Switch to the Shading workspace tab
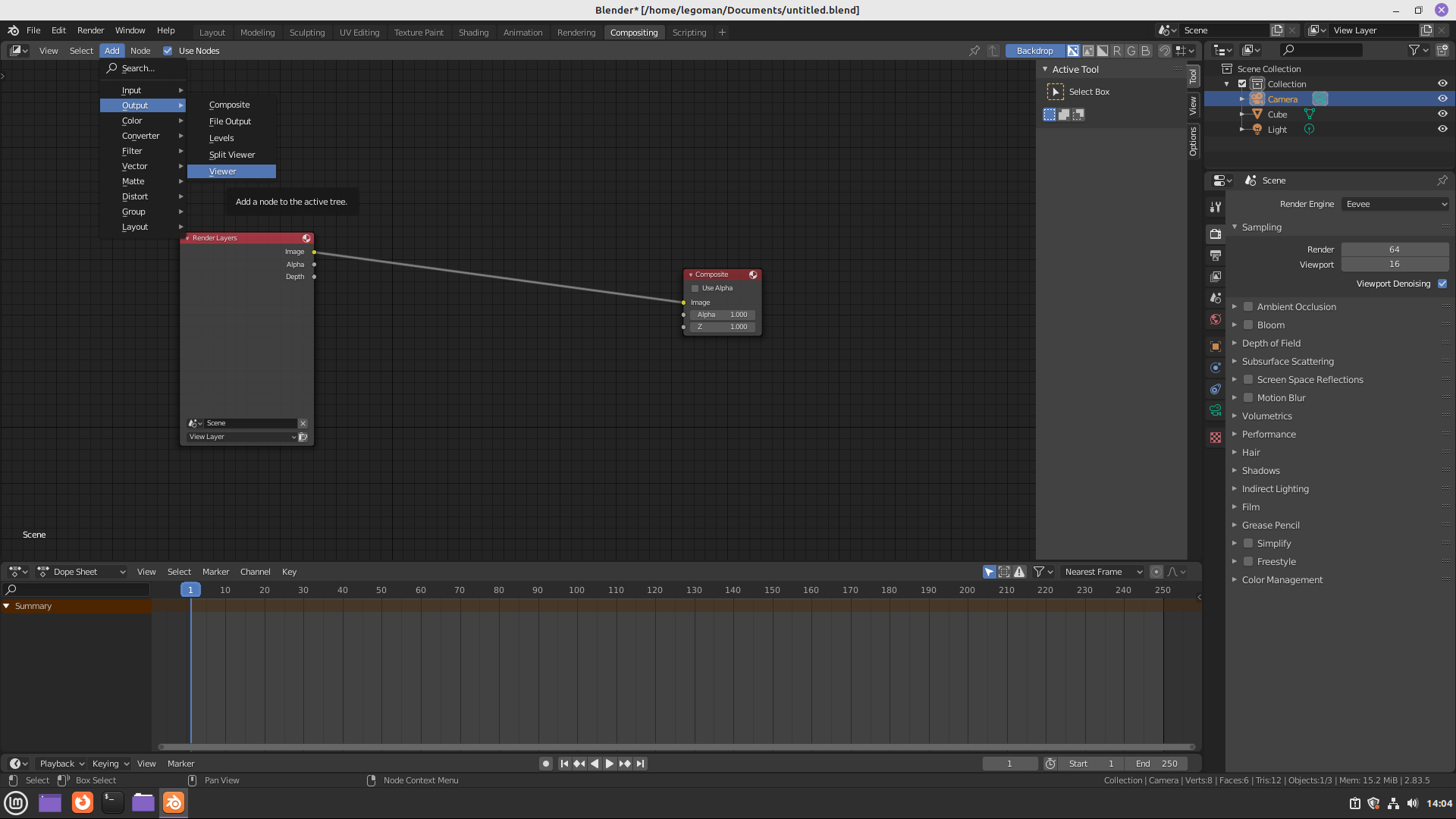The height and width of the screenshot is (819, 1456). point(473,33)
